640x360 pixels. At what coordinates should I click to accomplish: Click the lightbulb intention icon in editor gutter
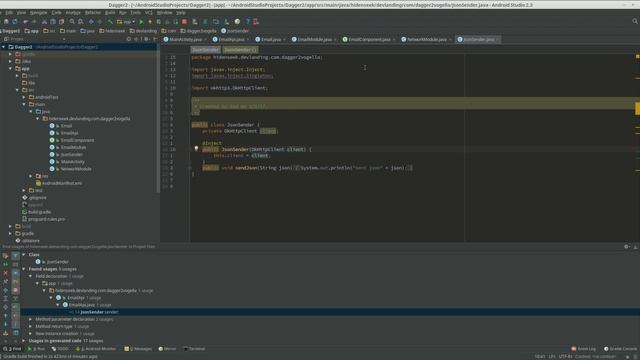coord(196,149)
